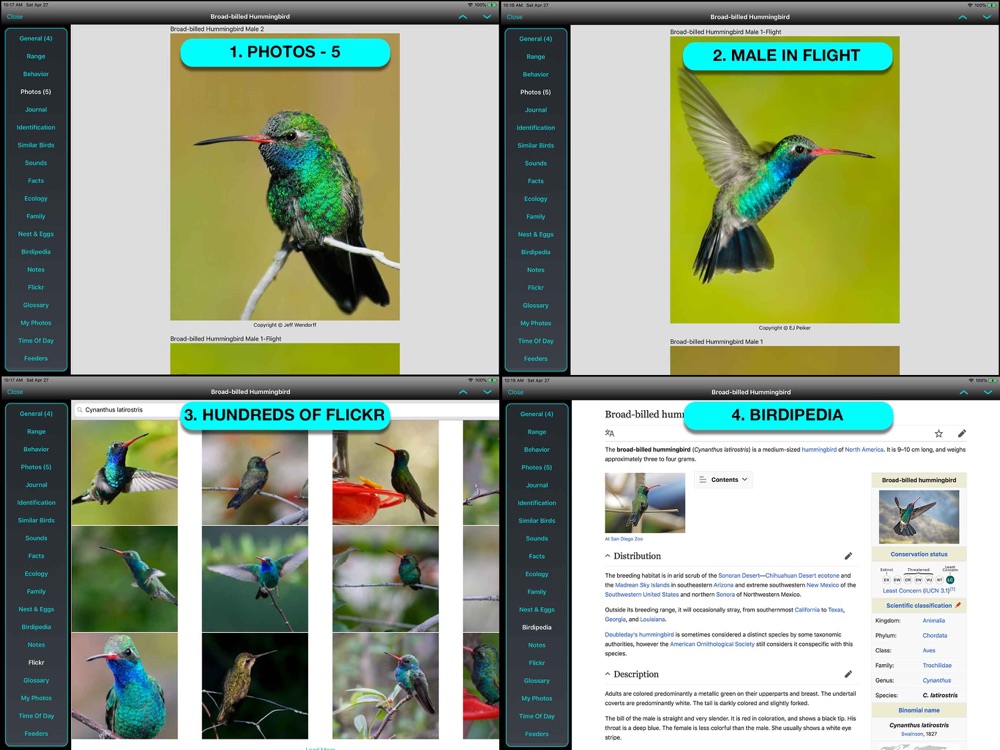
Task: Collapse the Description section heading
Action: [631, 674]
